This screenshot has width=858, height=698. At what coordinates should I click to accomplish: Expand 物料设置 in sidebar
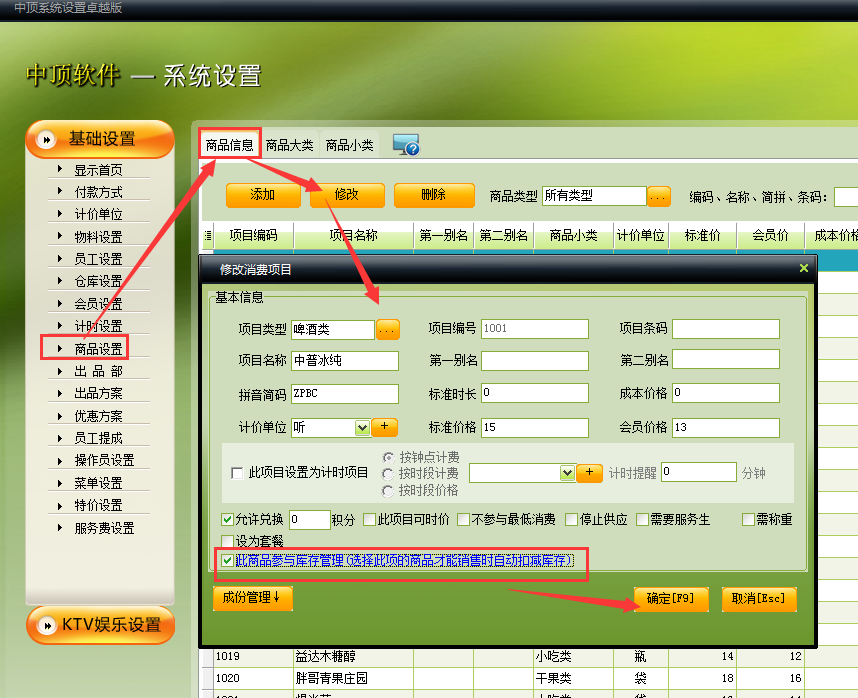point(98,237)
